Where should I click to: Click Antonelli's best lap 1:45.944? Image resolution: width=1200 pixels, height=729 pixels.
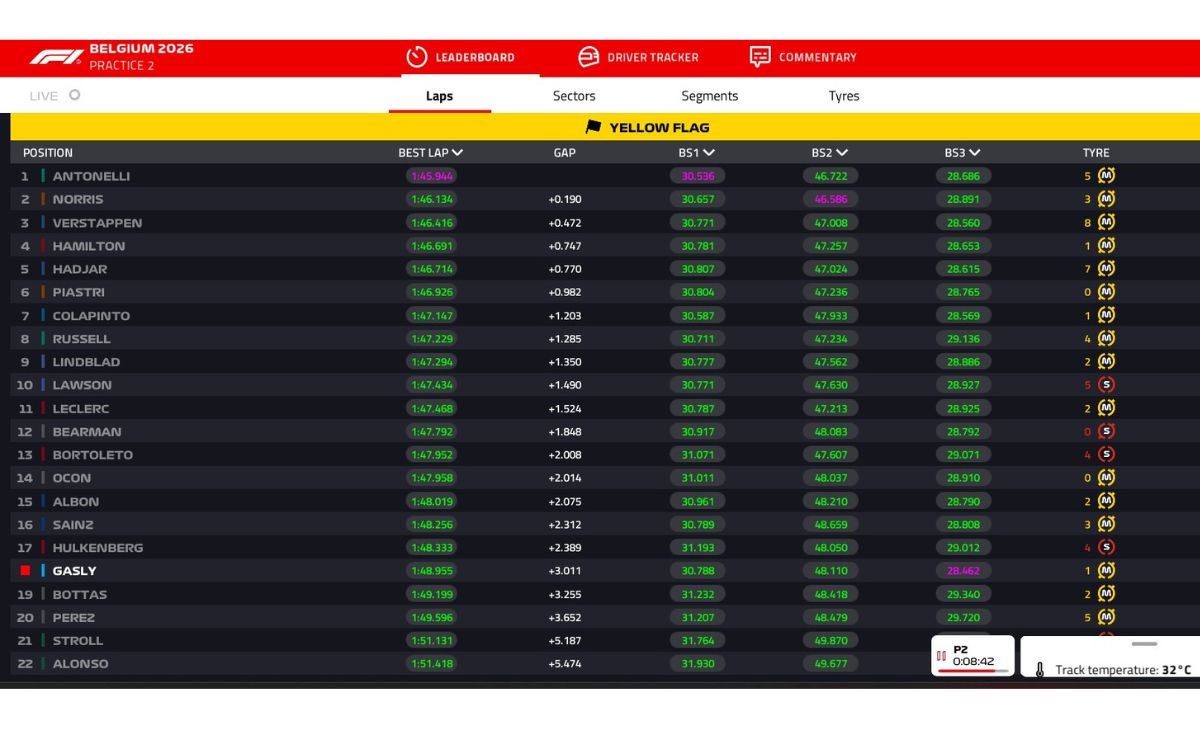pos(431,176)
